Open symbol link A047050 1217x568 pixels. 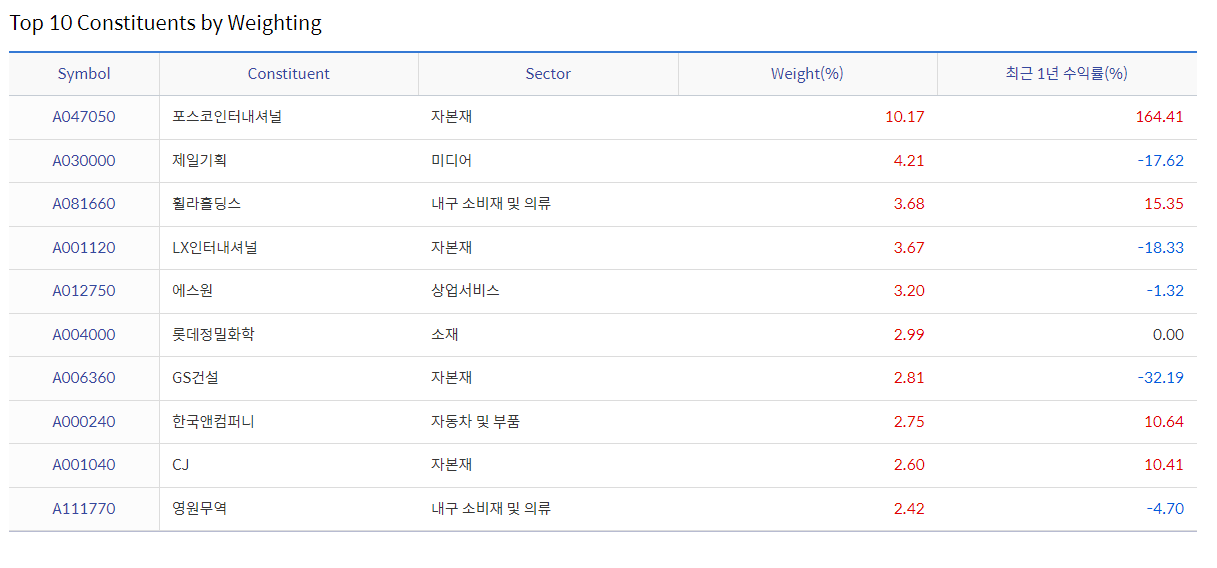tap(84, 117)
